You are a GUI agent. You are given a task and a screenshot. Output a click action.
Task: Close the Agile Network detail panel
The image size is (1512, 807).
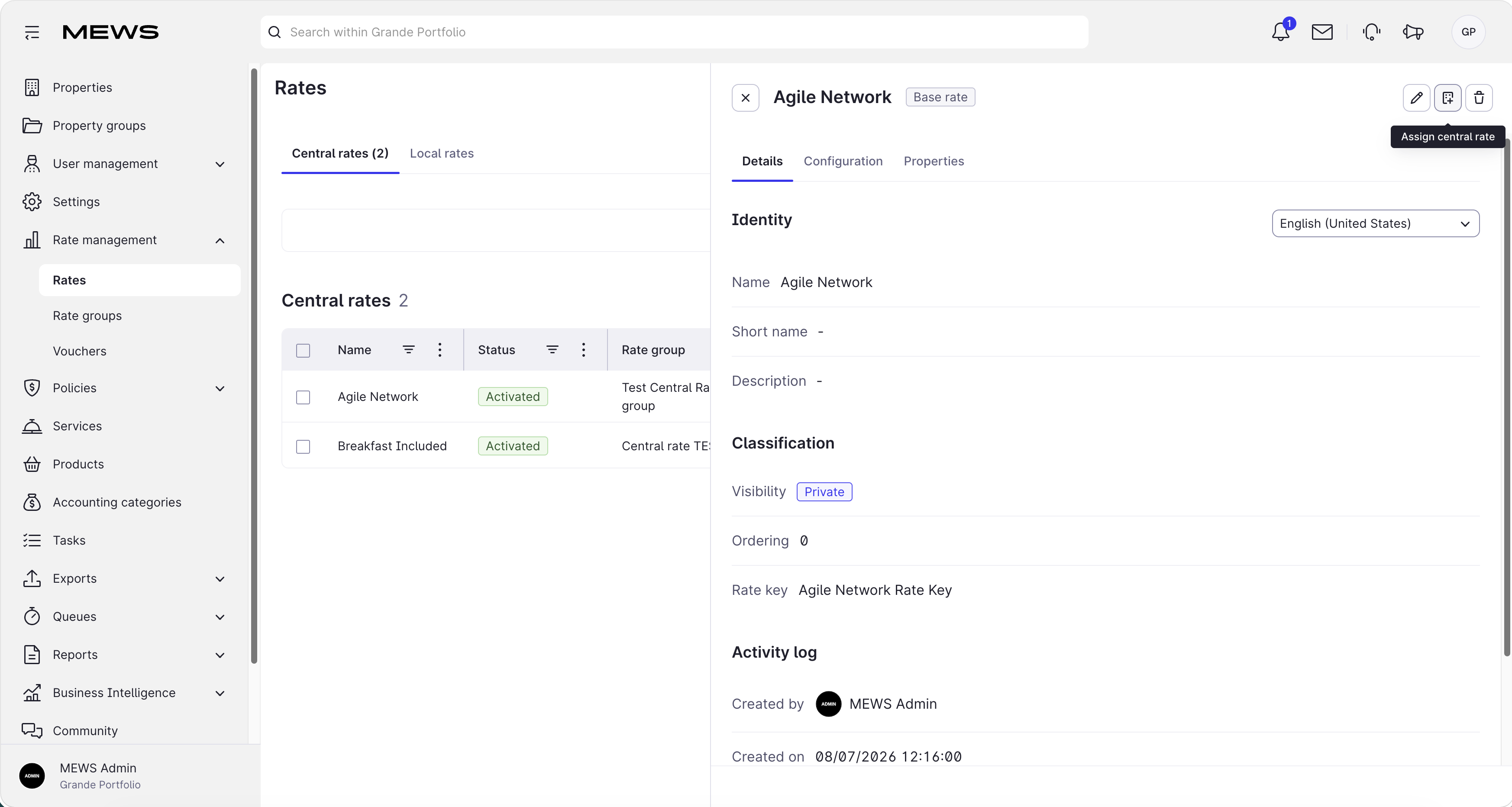(x=746, y=97)
